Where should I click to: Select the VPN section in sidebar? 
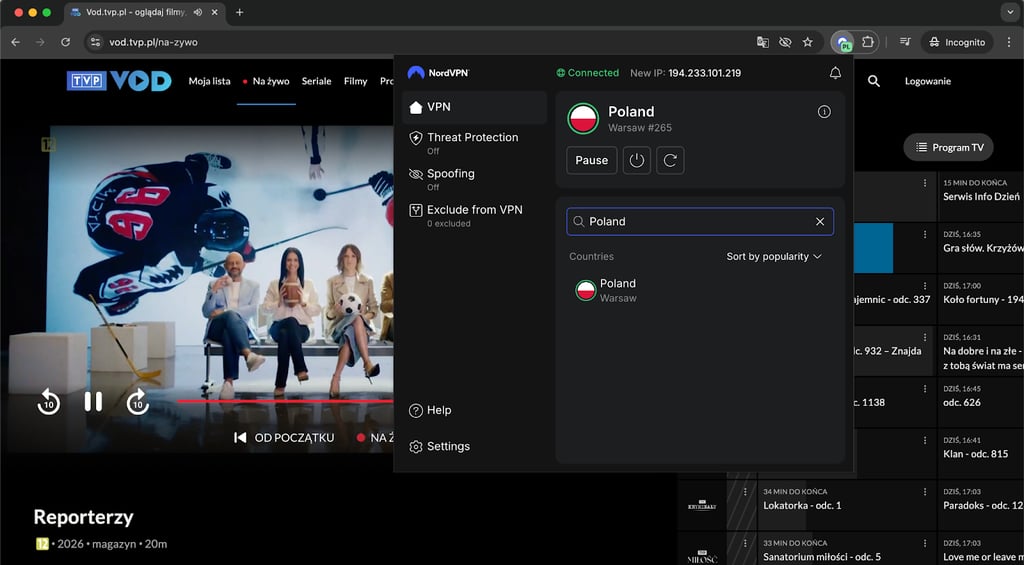[474, 108]
